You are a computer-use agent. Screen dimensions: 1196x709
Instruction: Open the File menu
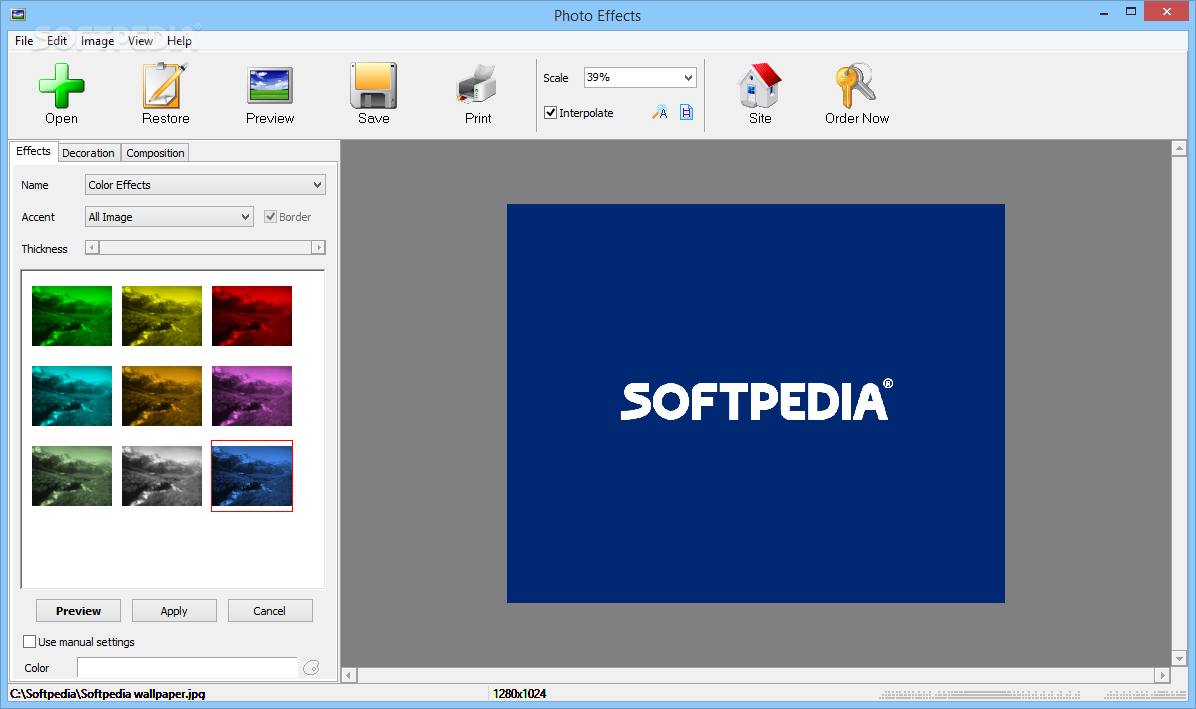point(24,40)
